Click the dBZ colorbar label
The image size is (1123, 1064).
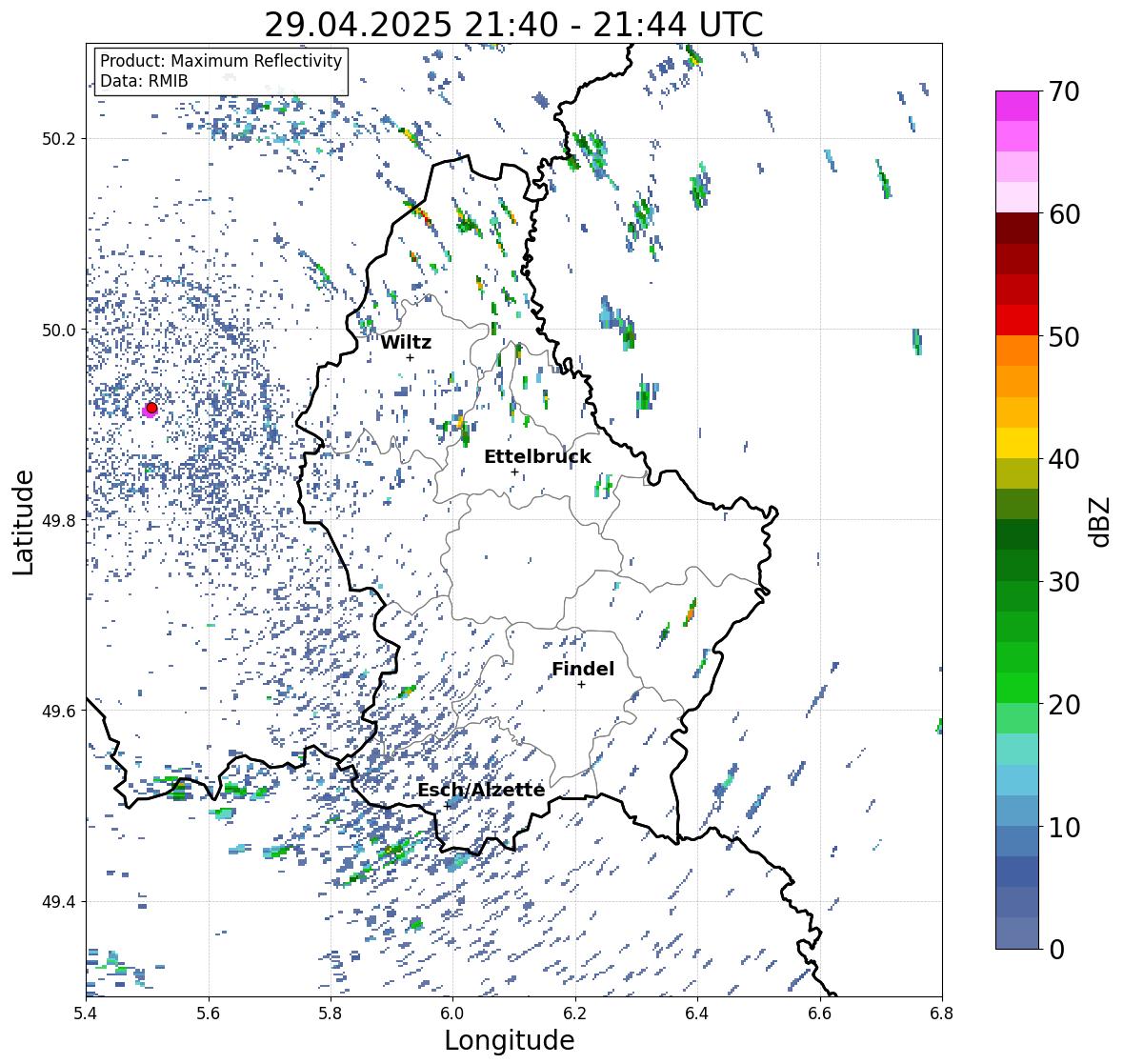1101,521
